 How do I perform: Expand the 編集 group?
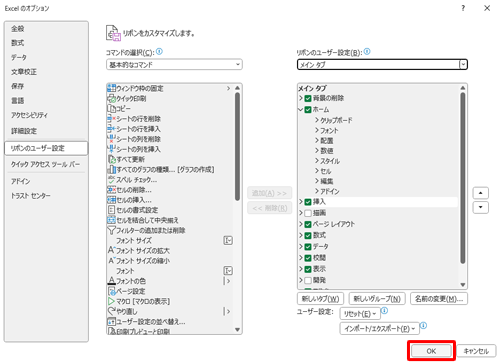pos(317,181)
